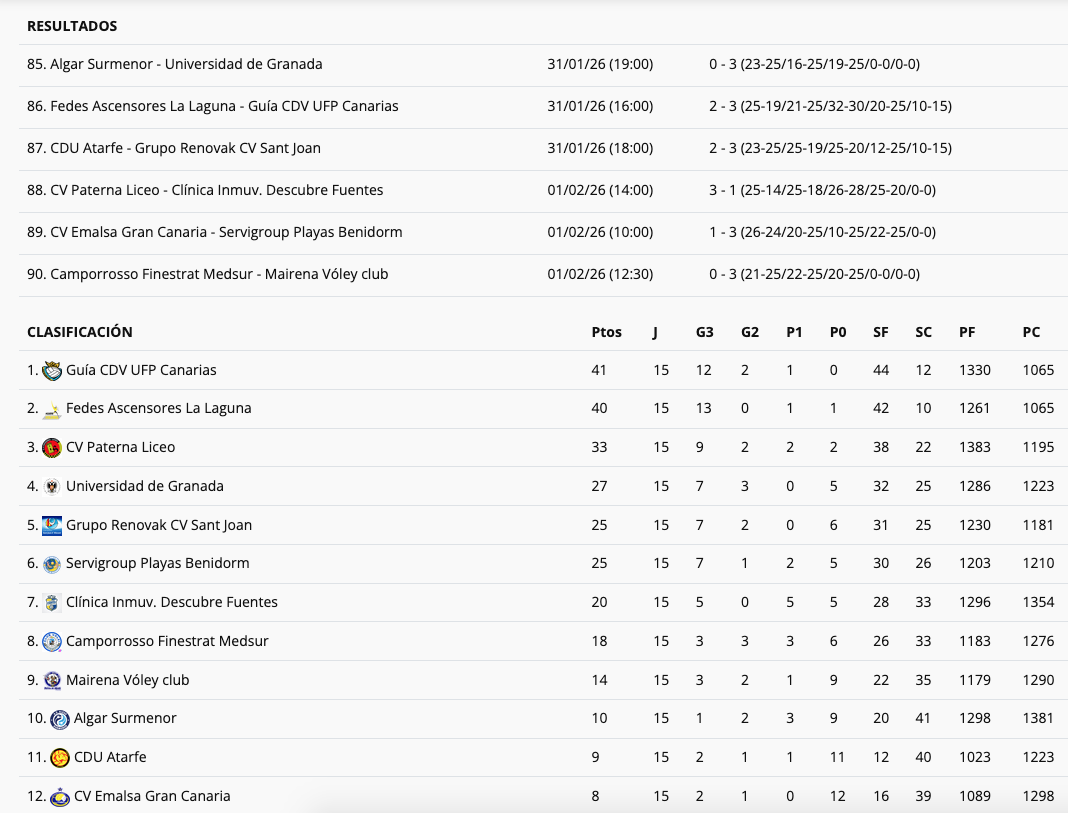The image size is (1068, 813).
Task: Click the CDU Atarfe team logo
Action: click(x=60, y=758)
